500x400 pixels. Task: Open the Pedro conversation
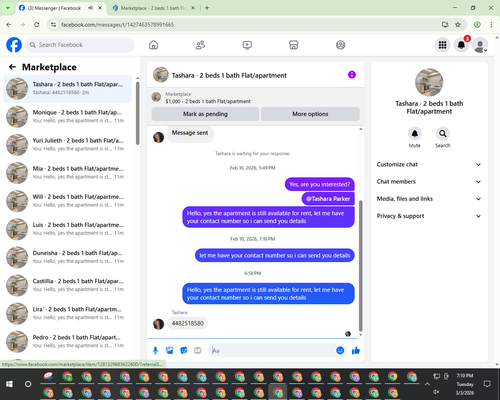coord(68,341)
